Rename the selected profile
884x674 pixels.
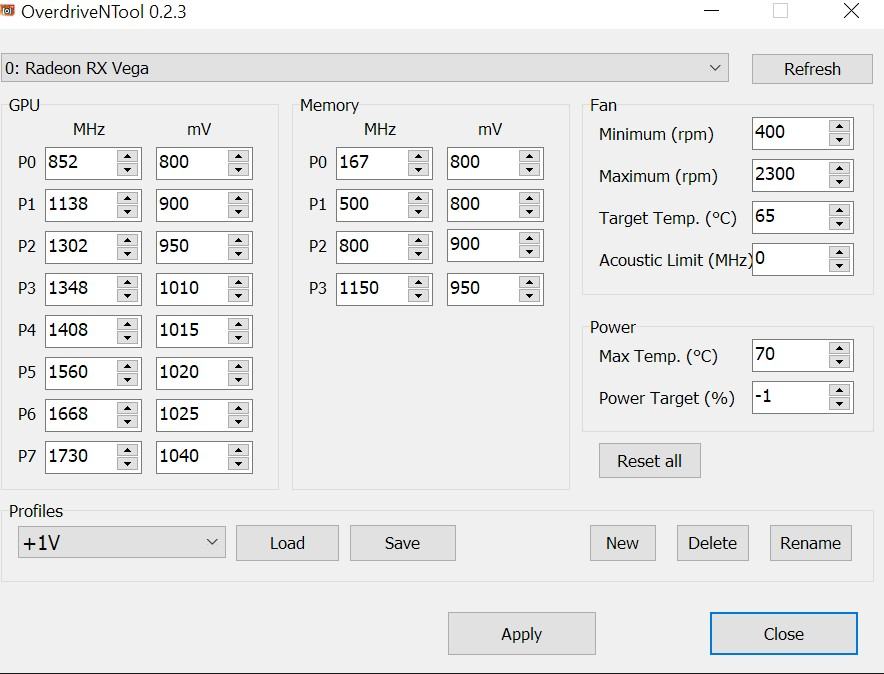click(810, 543)
